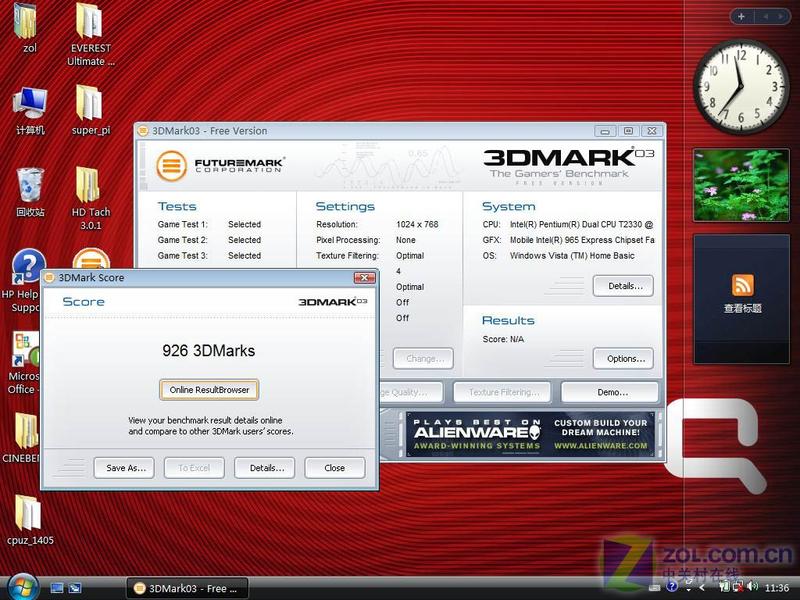
Task: Click 'Windows Vista (TM) Home Basic' text
Action: click(572, 256)
